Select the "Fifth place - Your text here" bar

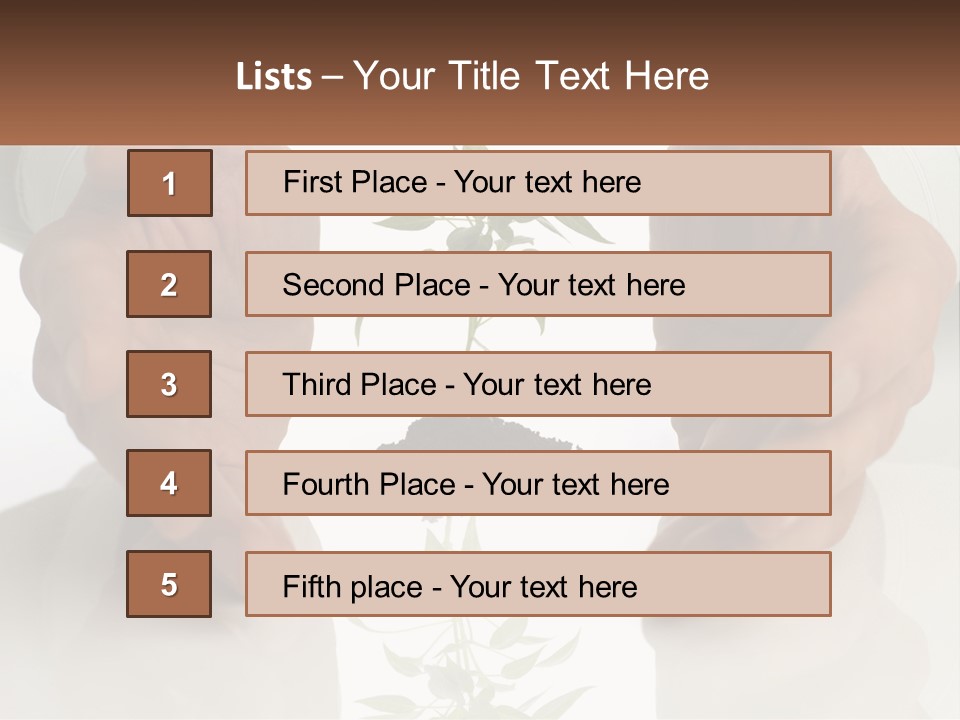click(538, 584)
